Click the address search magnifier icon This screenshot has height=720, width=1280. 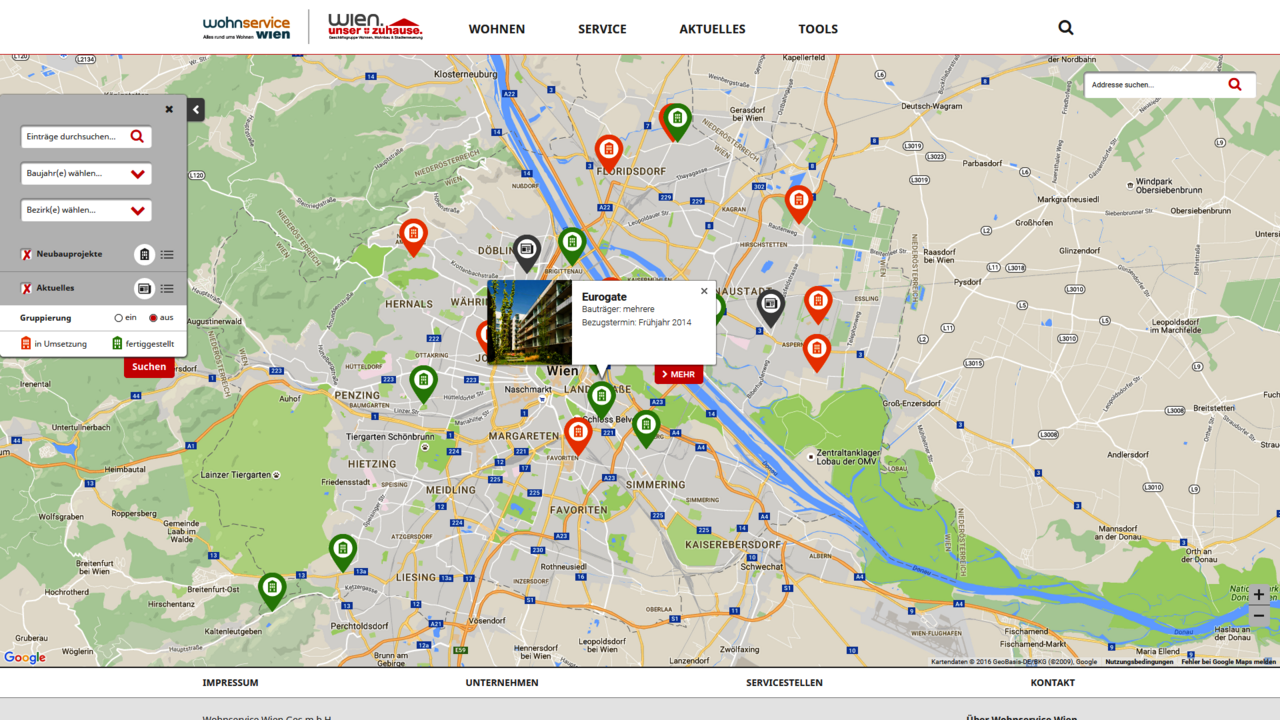pyautogui.click(x=1236, y=85)
